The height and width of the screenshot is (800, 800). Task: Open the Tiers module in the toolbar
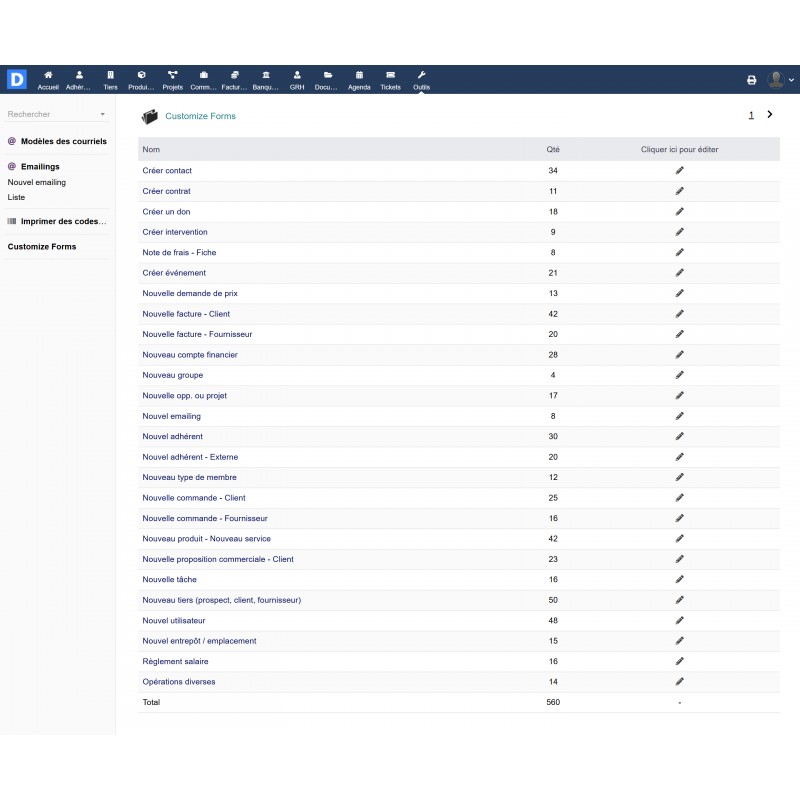tap(110, 78)
